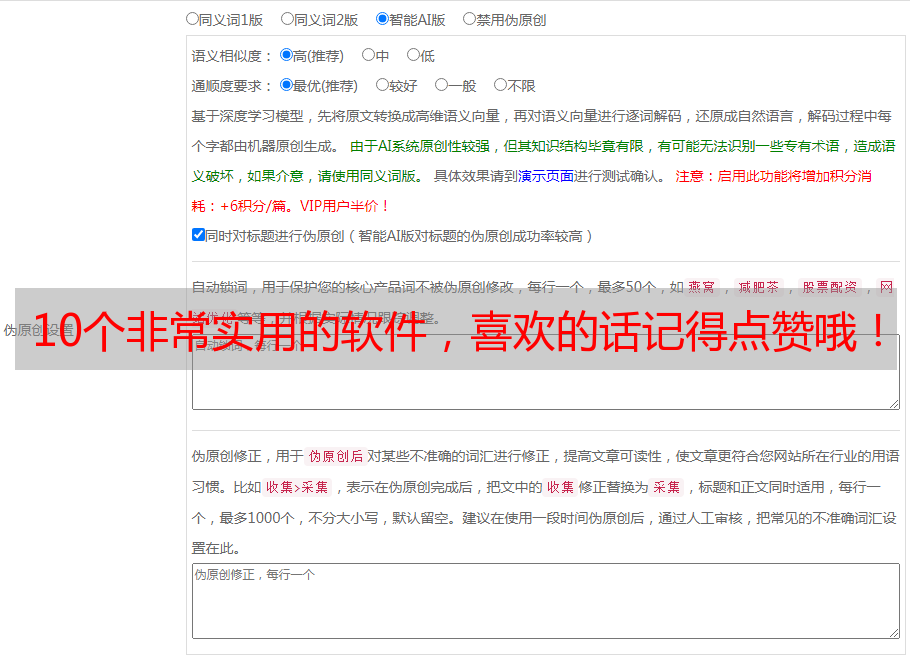This screenshot has width=911, height=658.
Task: Open the 演示页面 link
Action: (546, 176)
